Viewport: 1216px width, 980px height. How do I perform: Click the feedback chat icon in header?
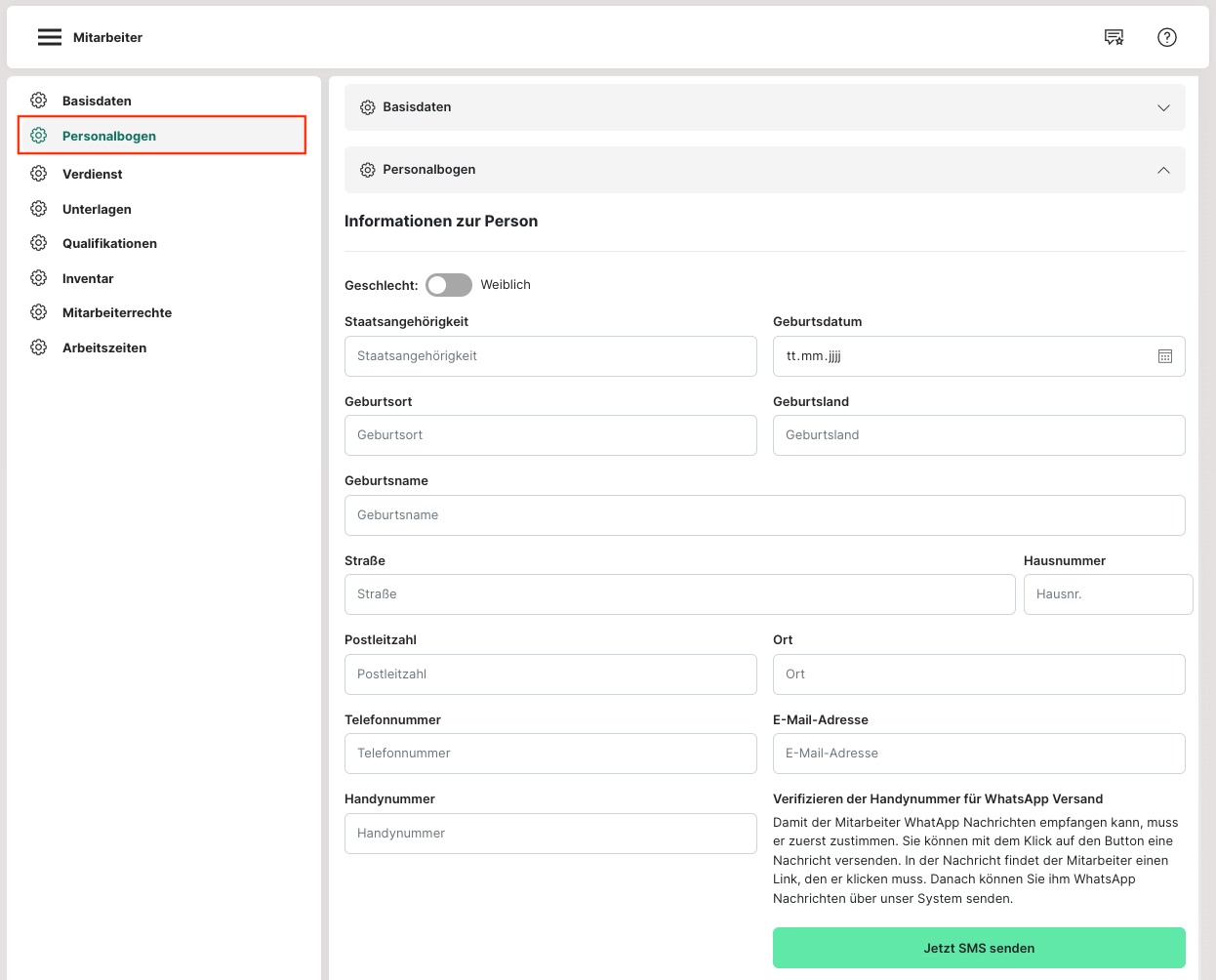pyautogui.click(x=1114, y=37)
